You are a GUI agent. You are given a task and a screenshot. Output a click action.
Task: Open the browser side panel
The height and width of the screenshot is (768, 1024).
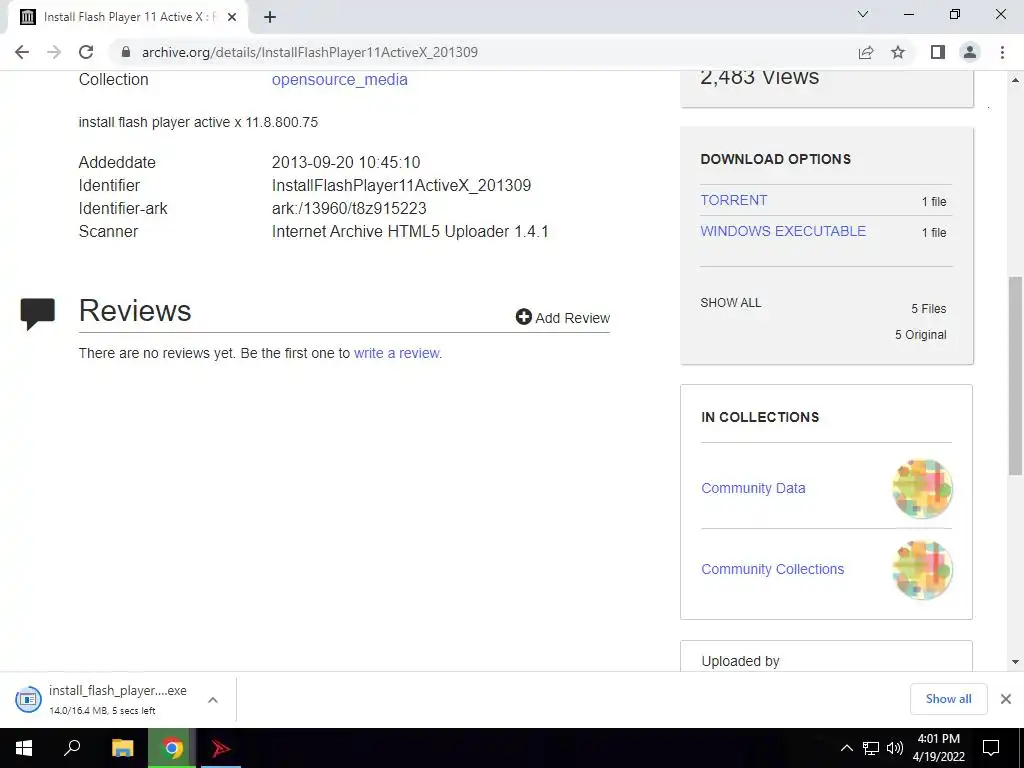(x=938, y=52)
